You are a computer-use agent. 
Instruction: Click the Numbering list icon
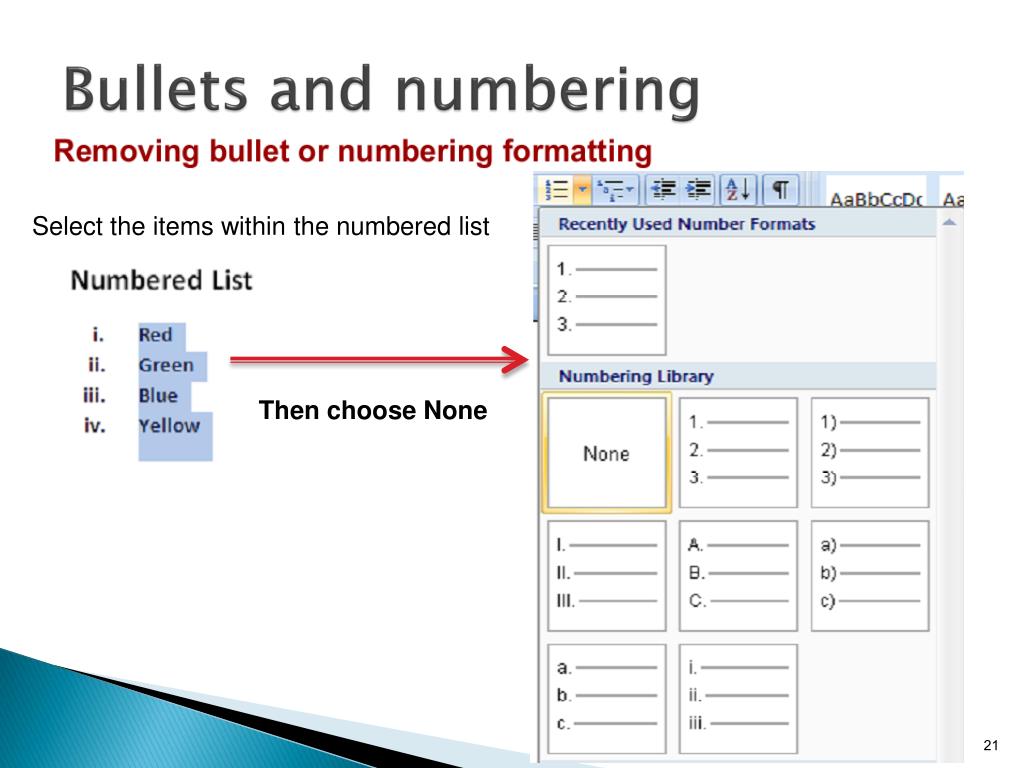557,190
